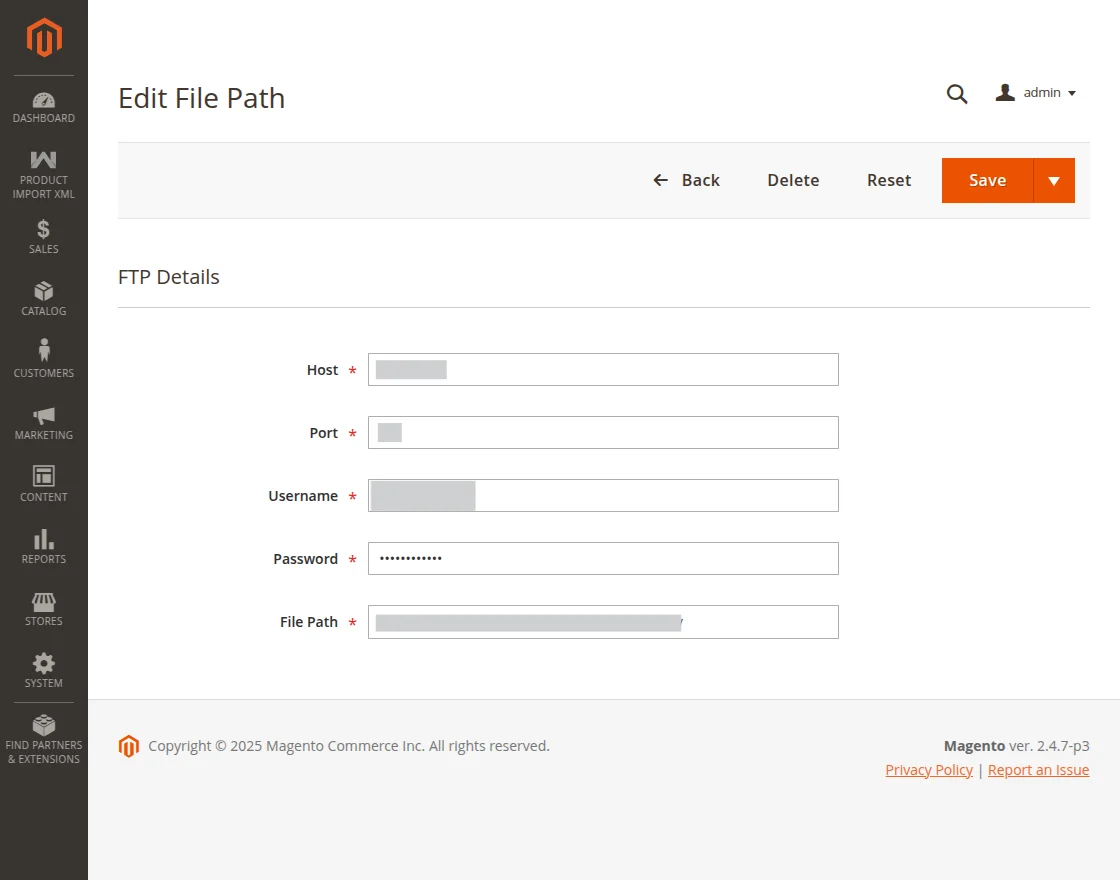Open the admin account dropdown
Viewport: 1120px width, 880px height.
(1036, 93)
